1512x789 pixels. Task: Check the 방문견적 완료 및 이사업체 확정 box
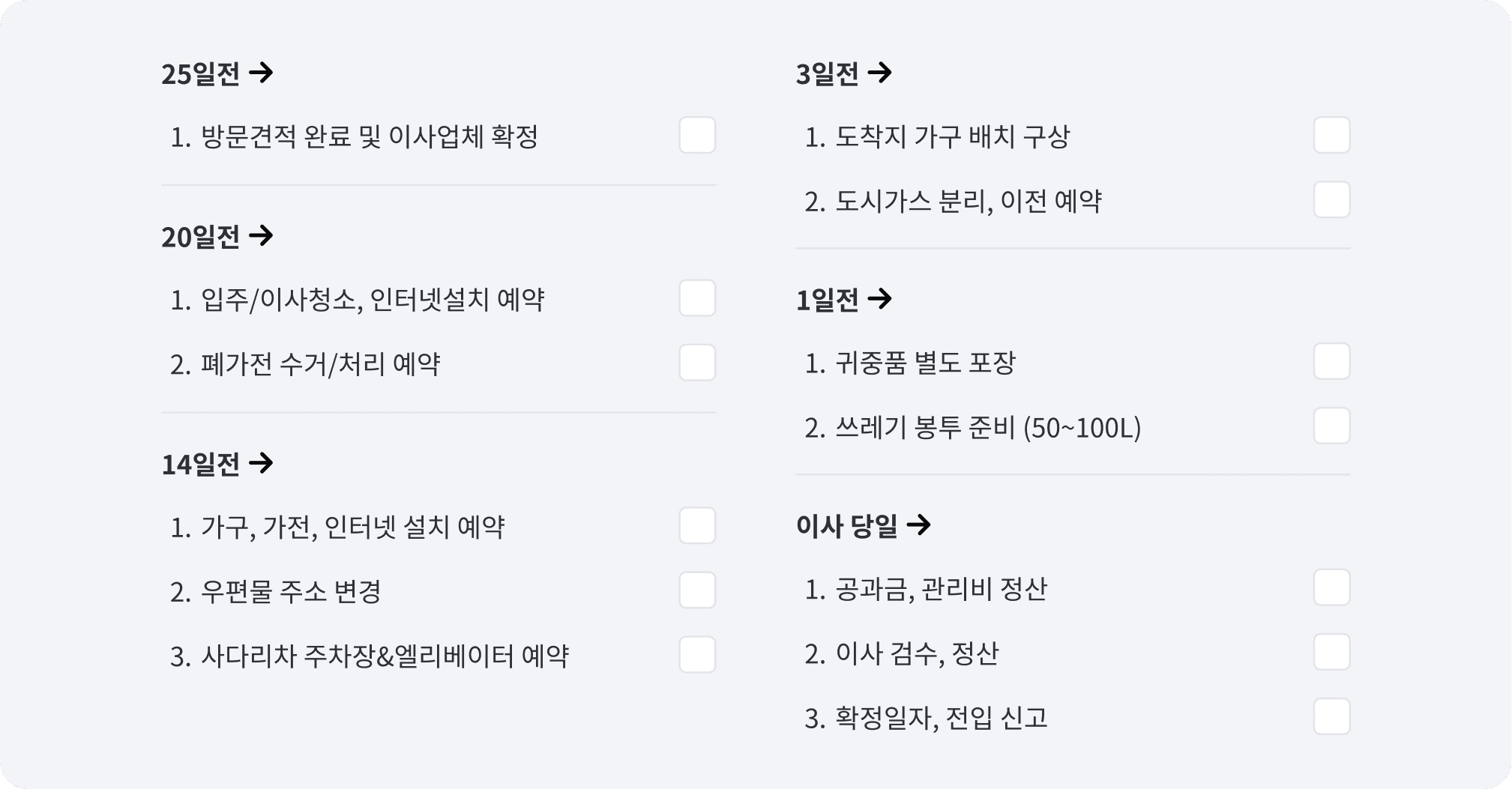697,136
